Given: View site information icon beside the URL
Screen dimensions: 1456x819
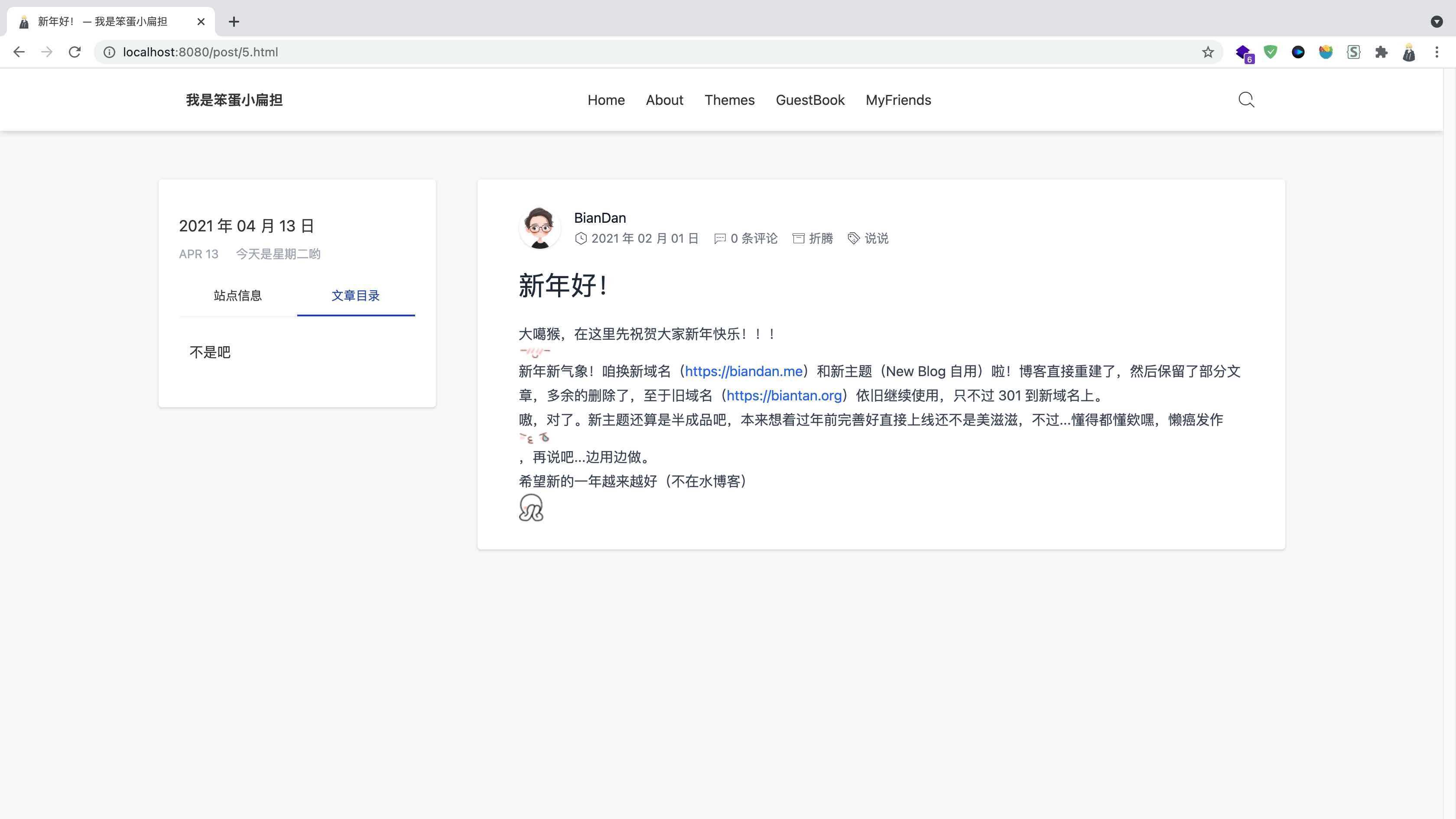Looking at the screenshot, I should tap(109, 52).
